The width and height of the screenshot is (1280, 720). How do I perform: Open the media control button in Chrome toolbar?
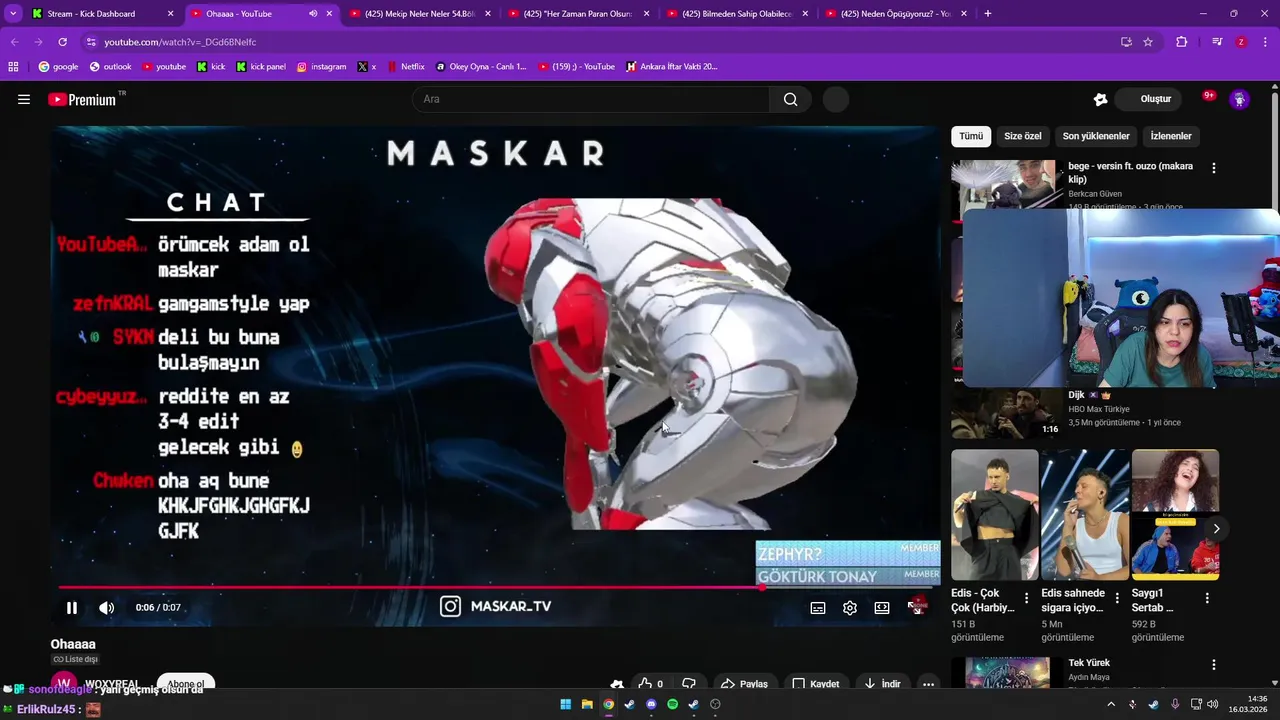click(x=1217, y=42)
